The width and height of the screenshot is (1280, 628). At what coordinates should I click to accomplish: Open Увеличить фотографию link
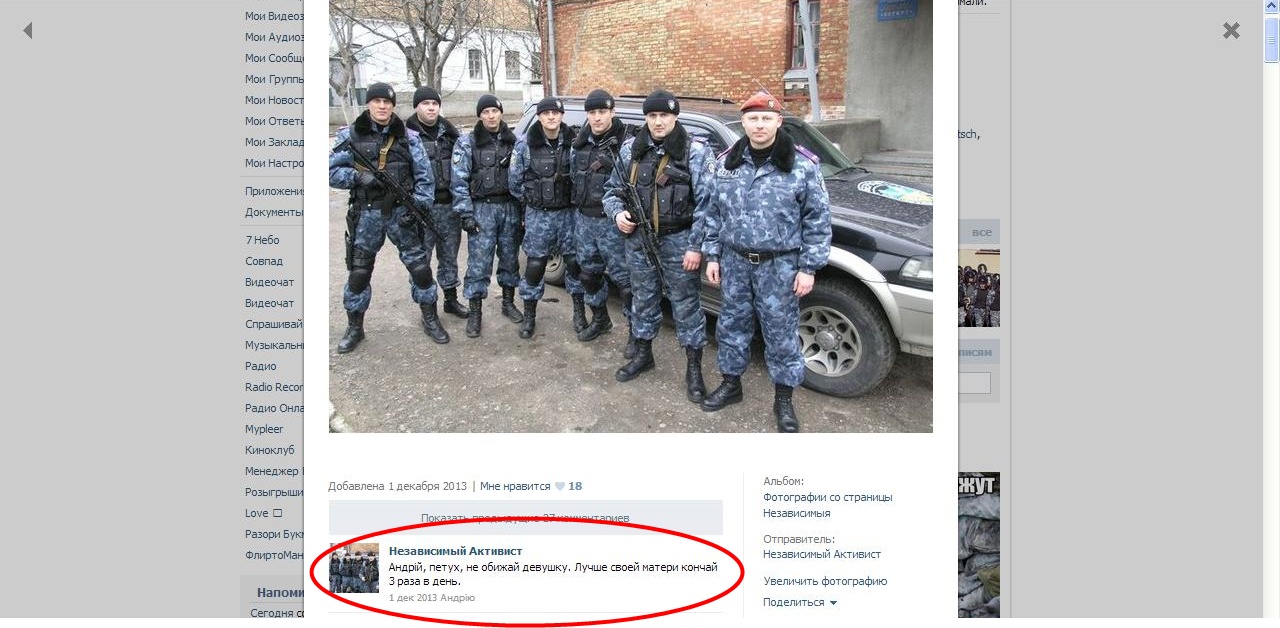pyautogui.click(x=825, y=581)
